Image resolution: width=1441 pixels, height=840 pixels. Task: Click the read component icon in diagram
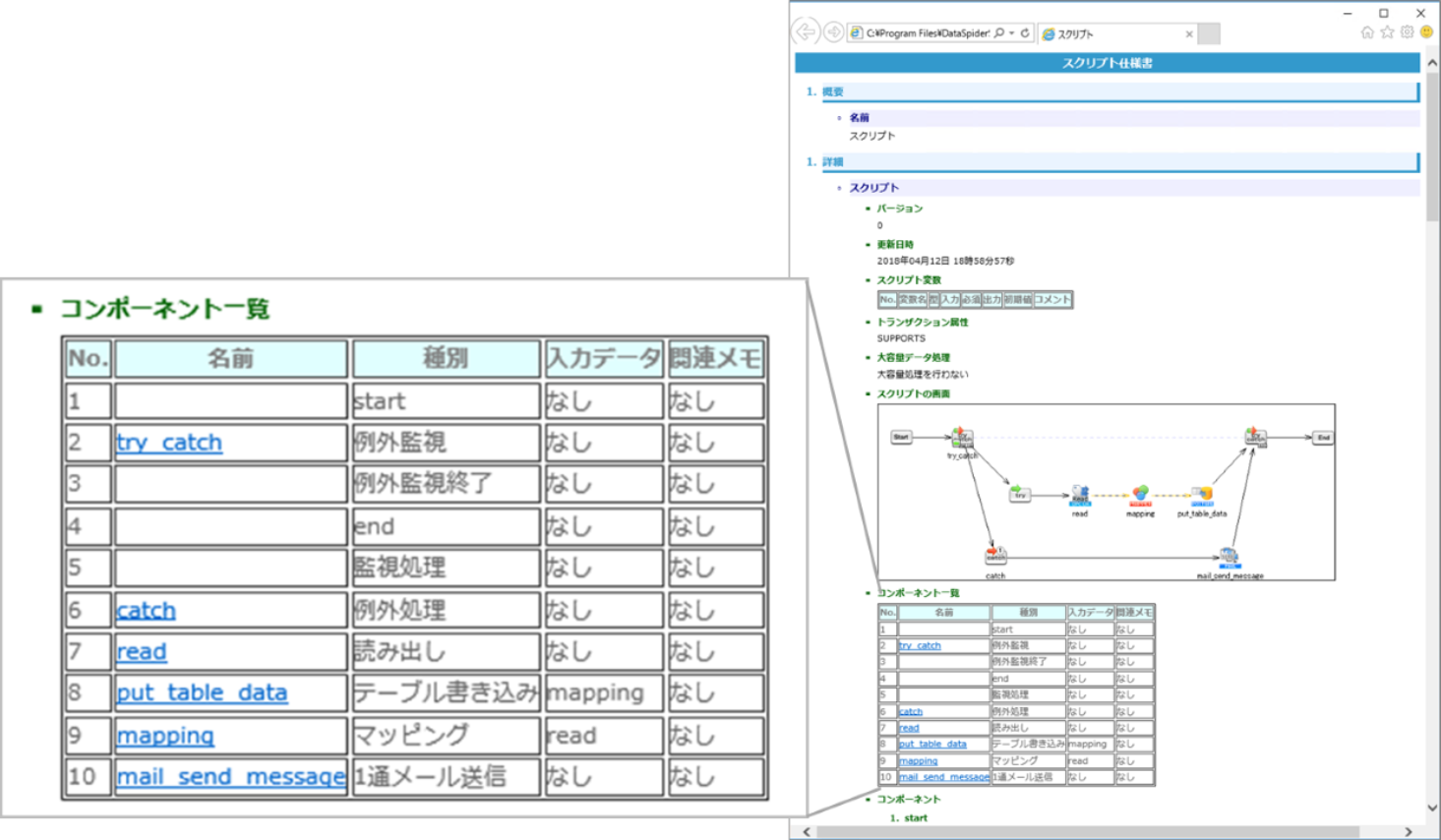1080,495
